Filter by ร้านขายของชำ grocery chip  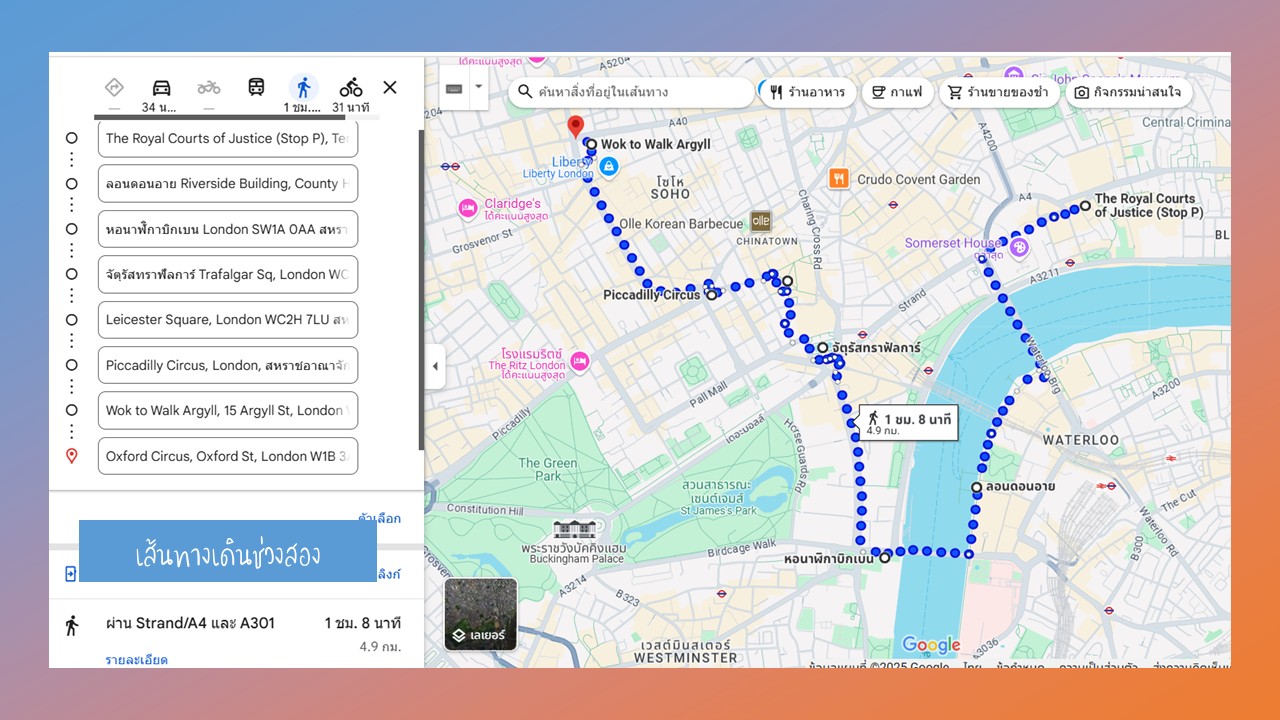999,92
